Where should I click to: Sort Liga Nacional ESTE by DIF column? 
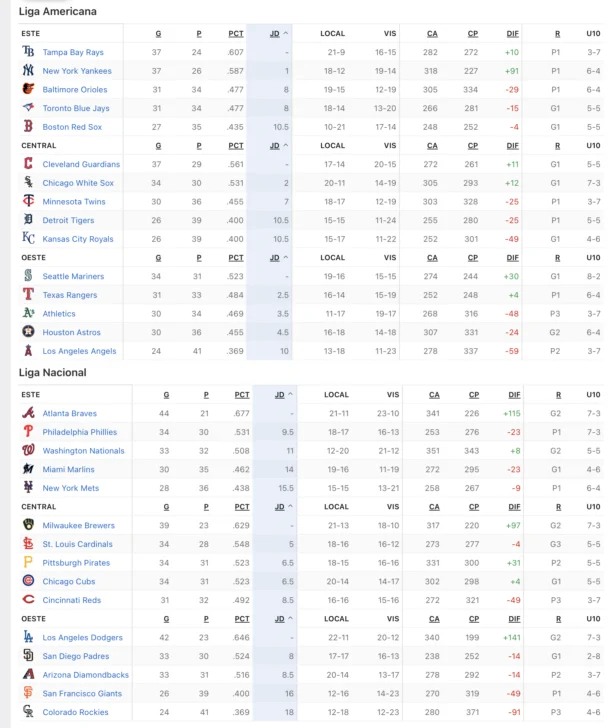pyautogui.click(x=514, y=395)
